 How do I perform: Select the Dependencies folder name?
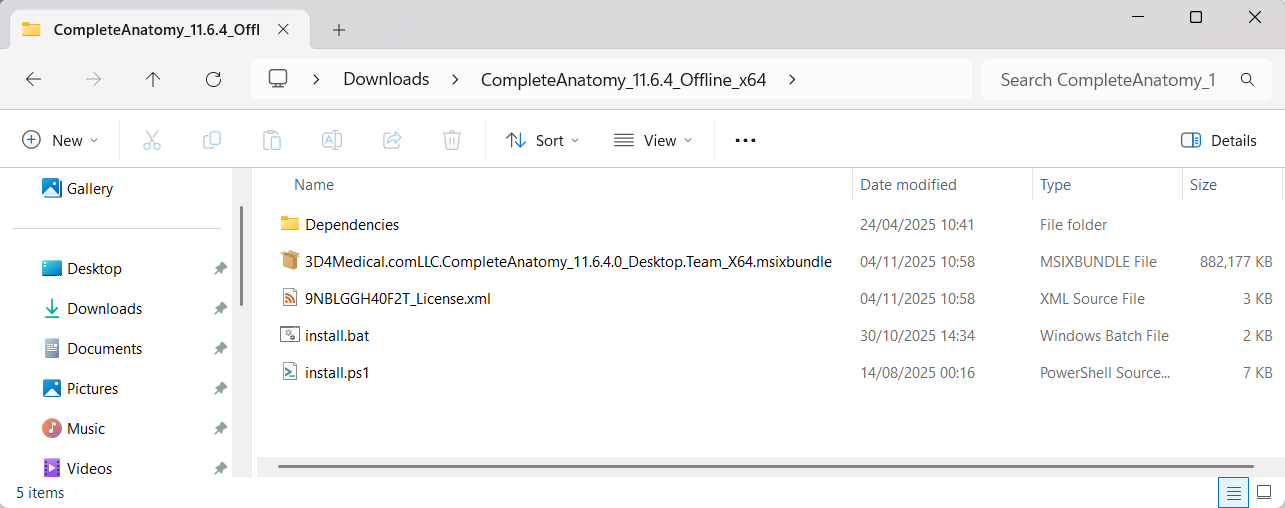pos(352,225)
